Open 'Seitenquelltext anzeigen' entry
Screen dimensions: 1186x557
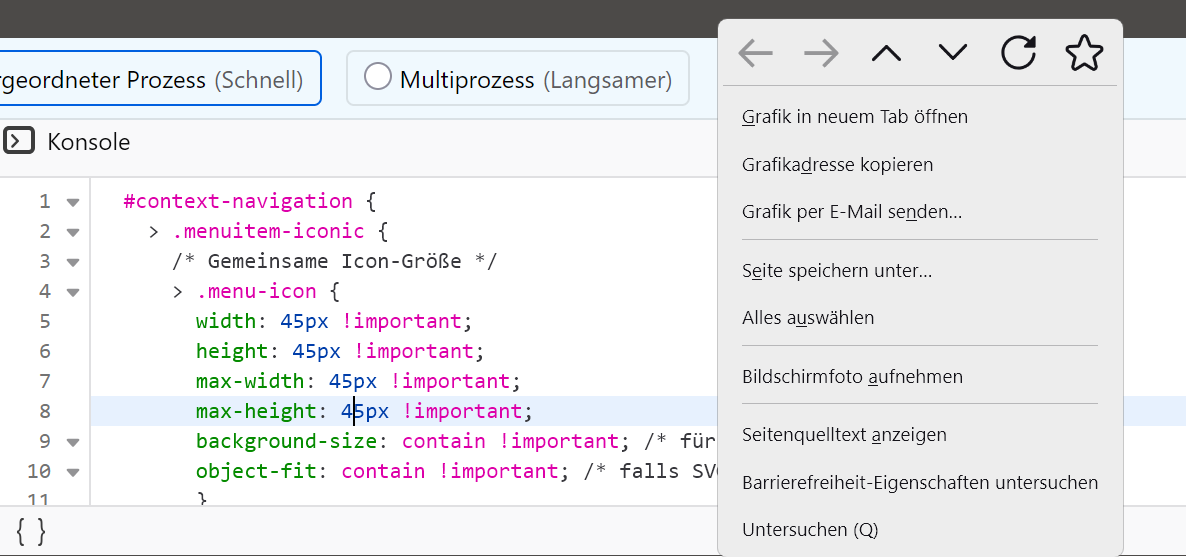point(844,435)
